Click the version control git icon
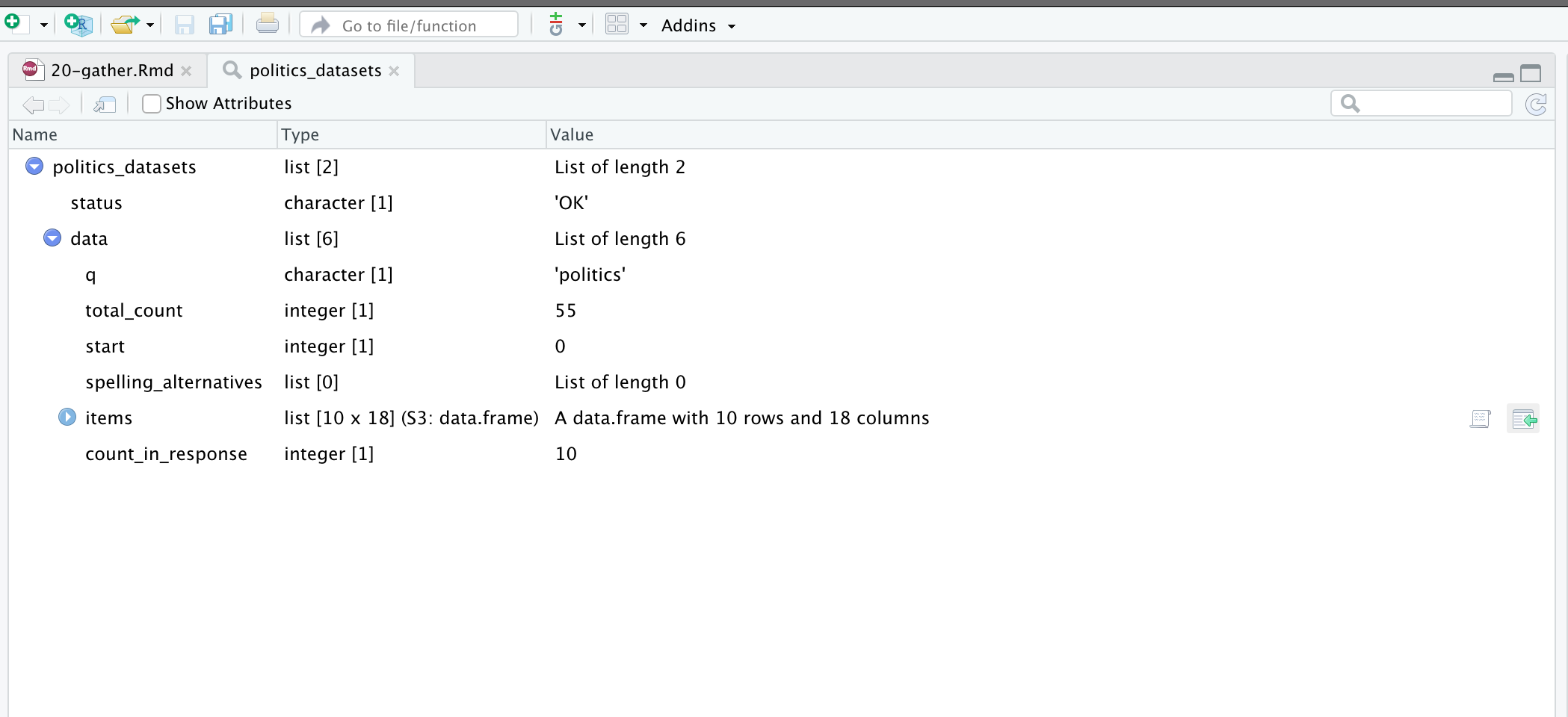 pyautogui.click(x=556, y=25)
